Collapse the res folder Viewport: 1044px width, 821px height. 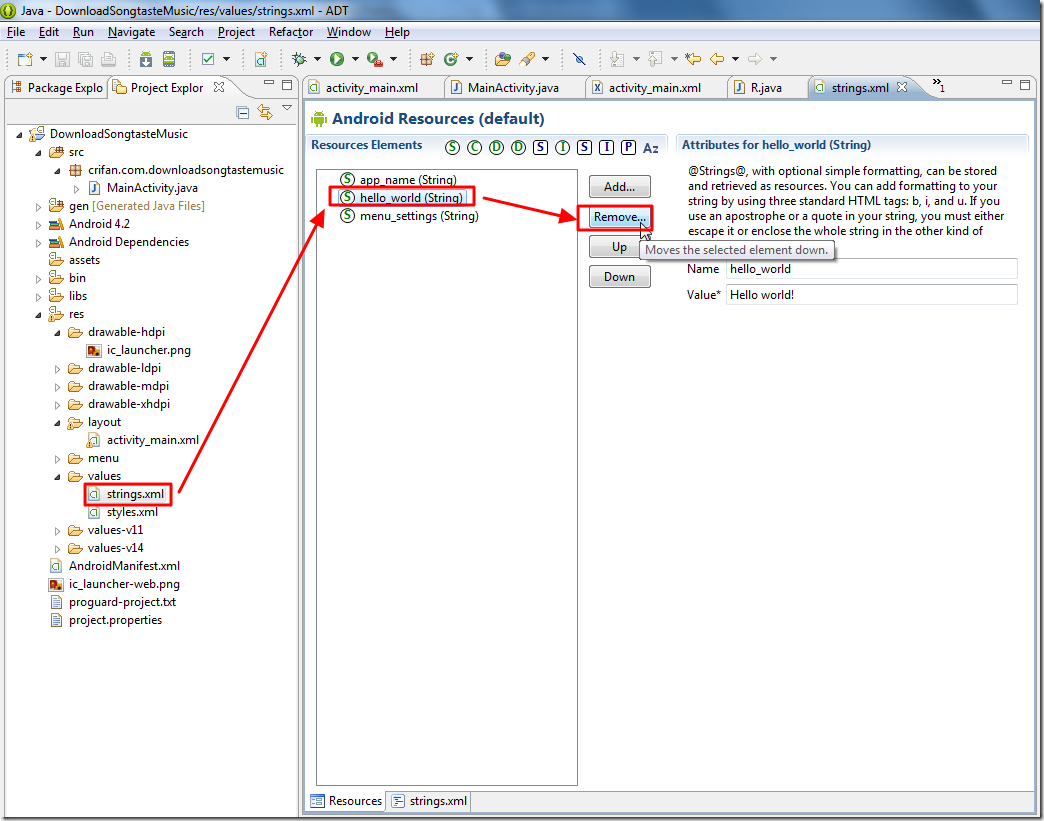click(x=39, y=314)
